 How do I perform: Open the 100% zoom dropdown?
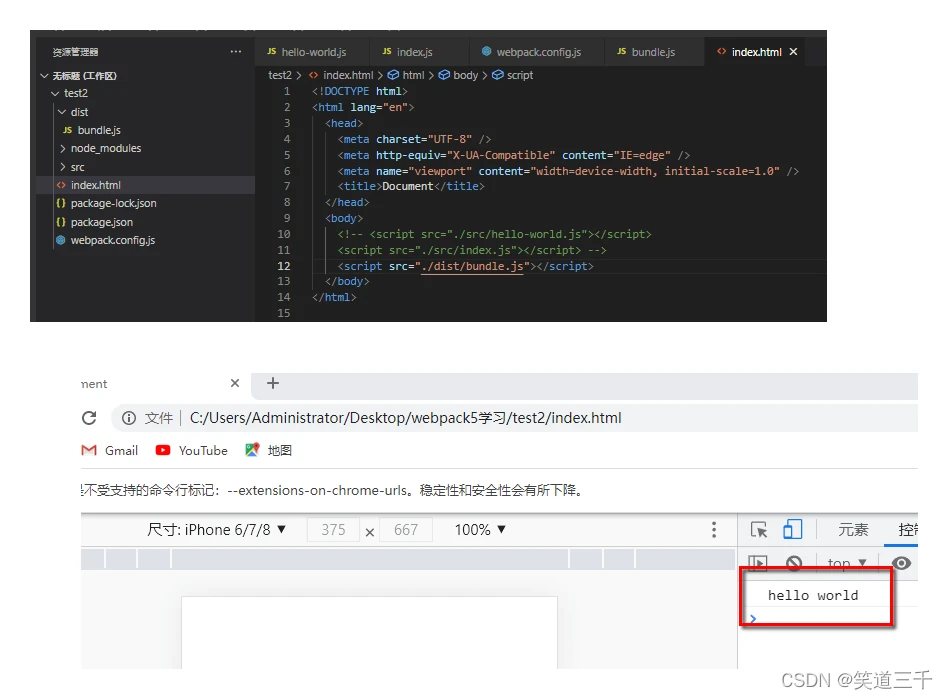480,530
